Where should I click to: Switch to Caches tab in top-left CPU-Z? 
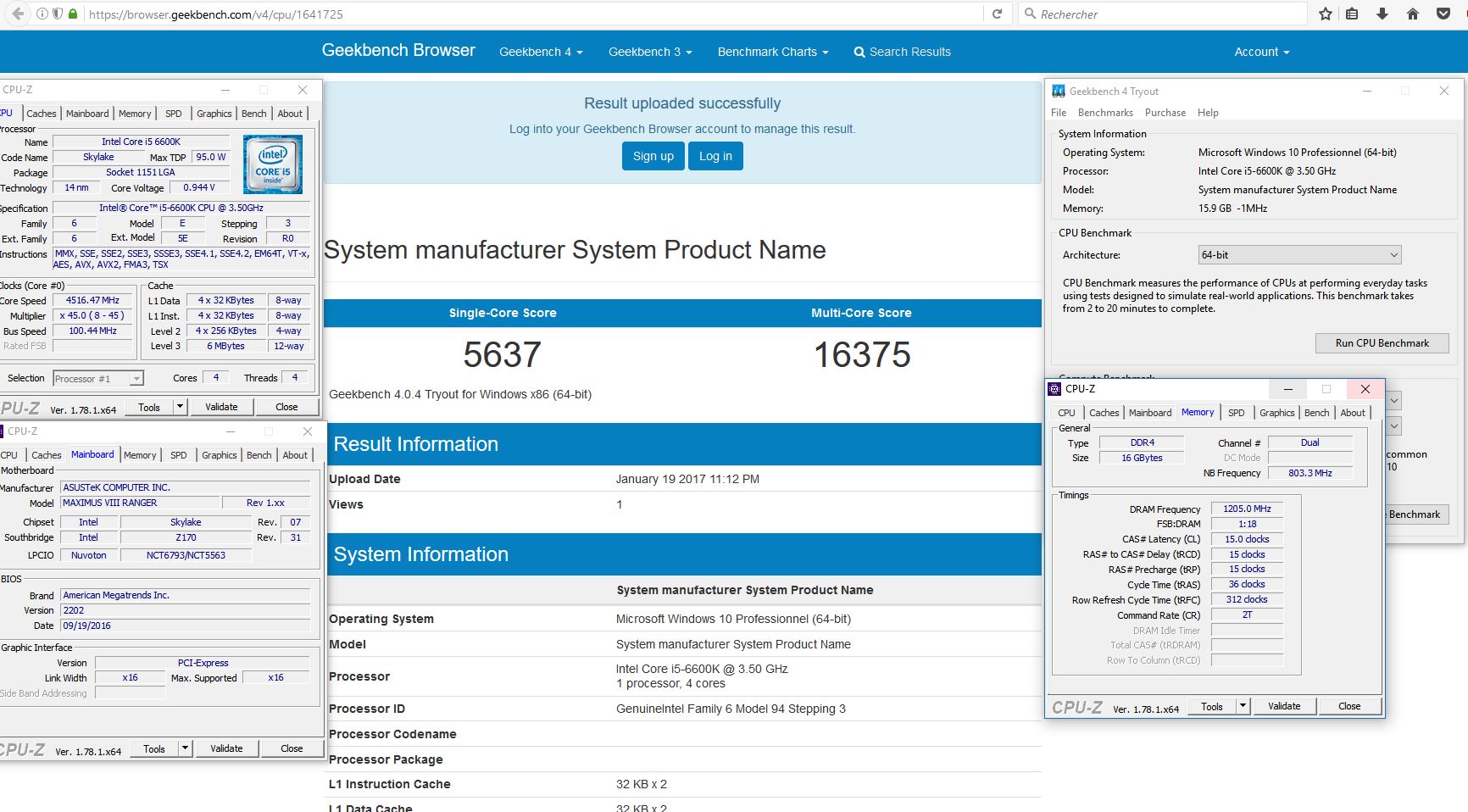pyautogui.click(x=41, y=114)
